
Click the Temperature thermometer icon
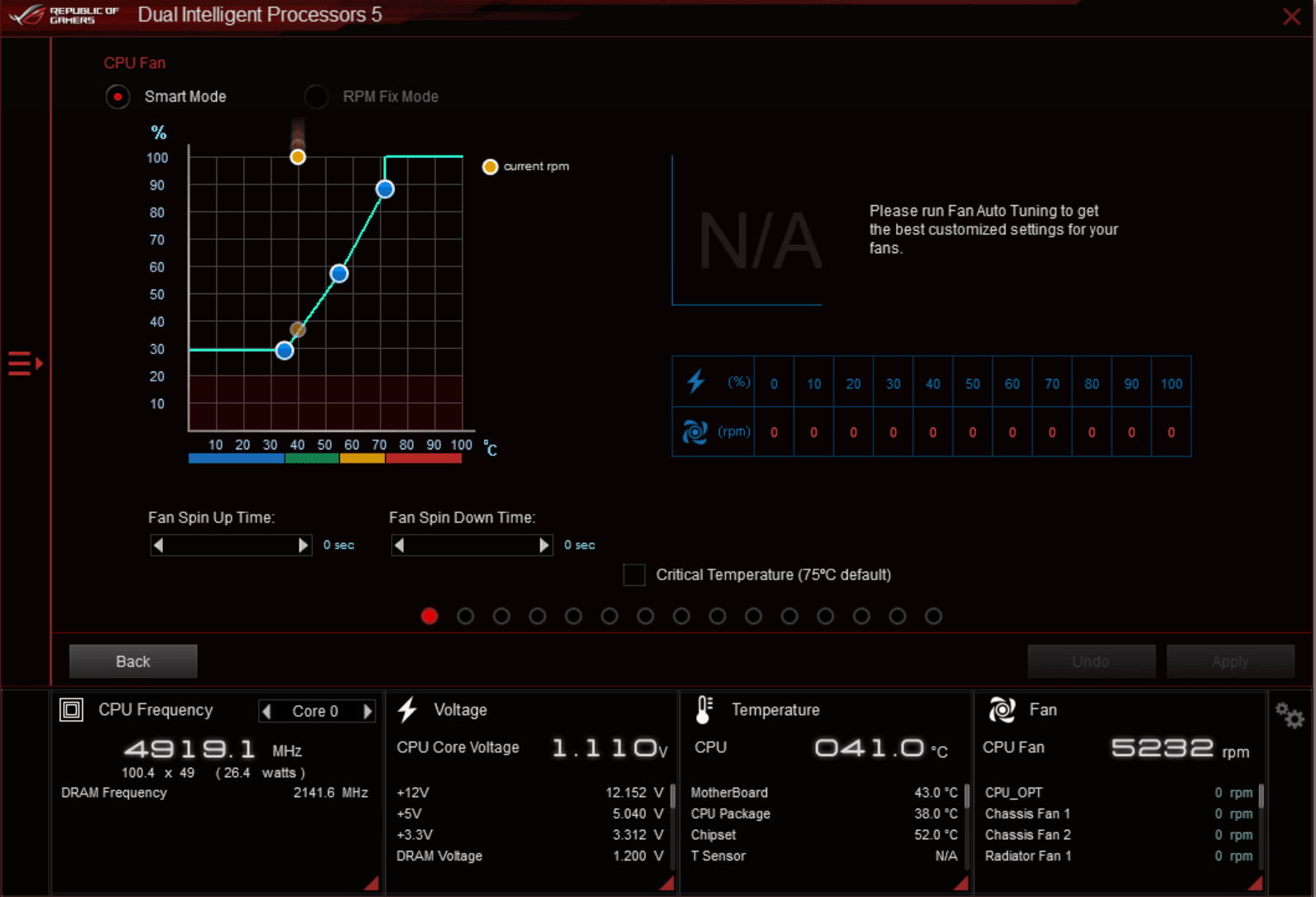[704, 710]
